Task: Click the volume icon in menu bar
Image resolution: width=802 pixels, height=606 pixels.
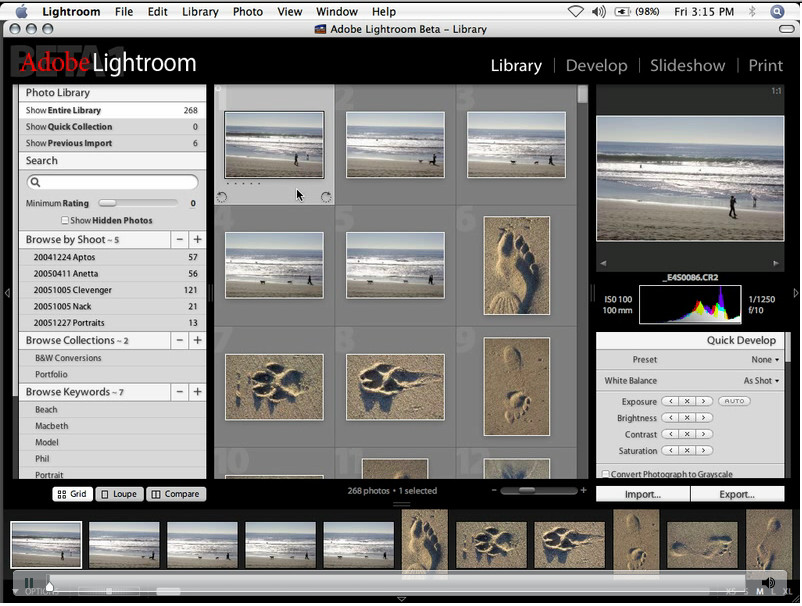Action: point(598,11)
